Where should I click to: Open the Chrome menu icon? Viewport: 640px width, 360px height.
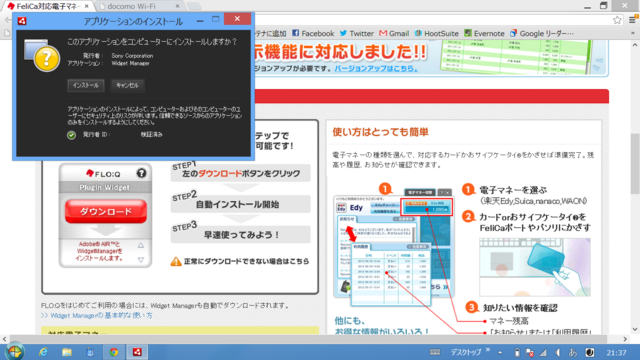(x=633, y=20)
